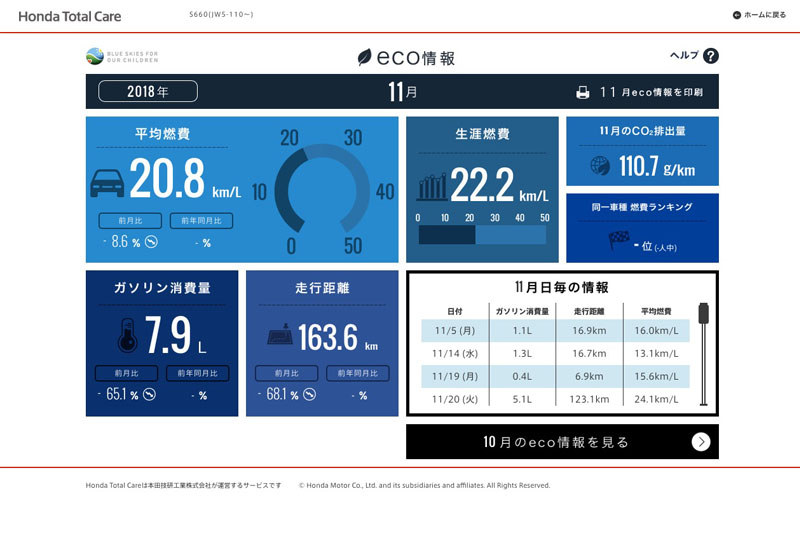The width and height of the screenshot is (800, 533).
Task: Click the daily info table scrollbar
Action: pyautogui.click(x=704, y=354)
